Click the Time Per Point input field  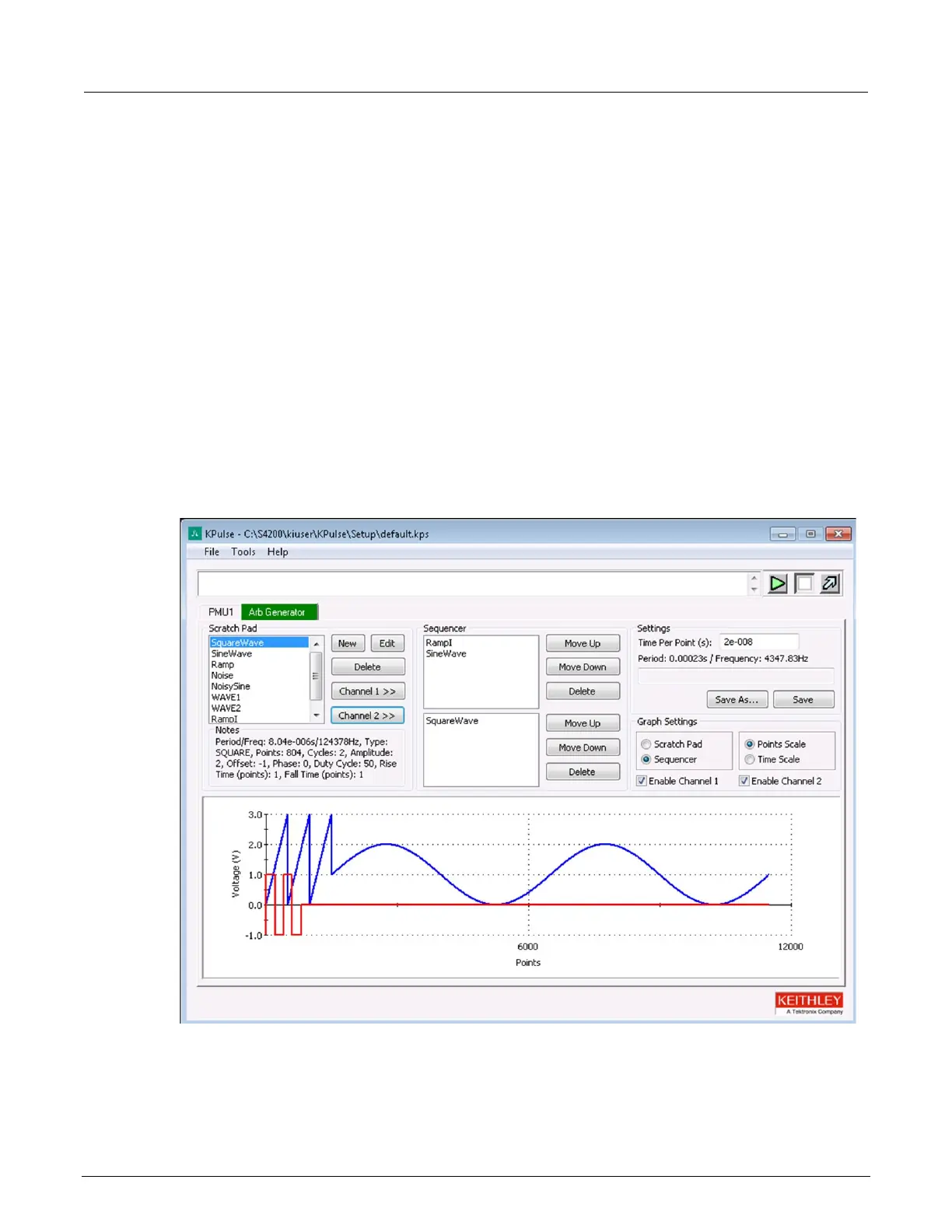pos(759,642)
